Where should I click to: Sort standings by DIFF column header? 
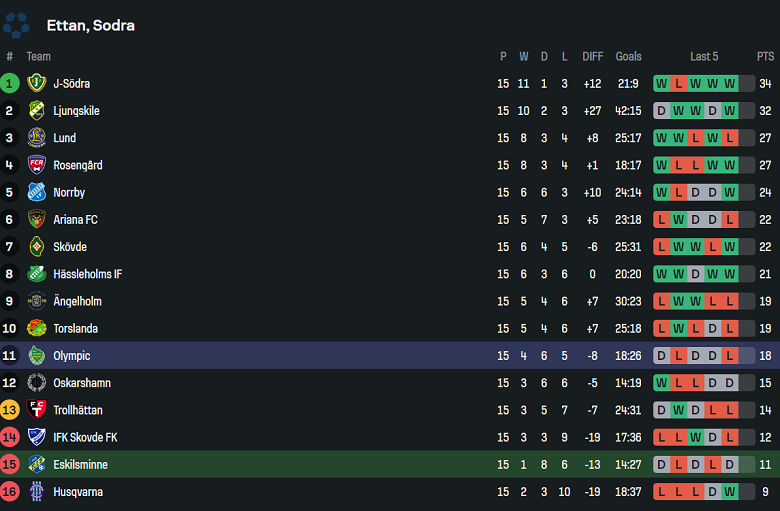593,57
